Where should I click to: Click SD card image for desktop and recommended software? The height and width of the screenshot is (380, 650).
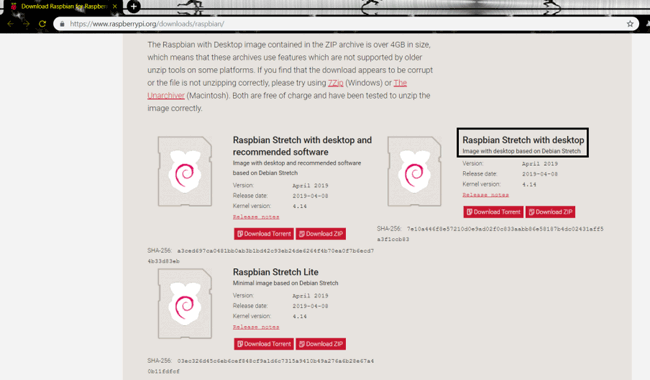coord(185,171)
